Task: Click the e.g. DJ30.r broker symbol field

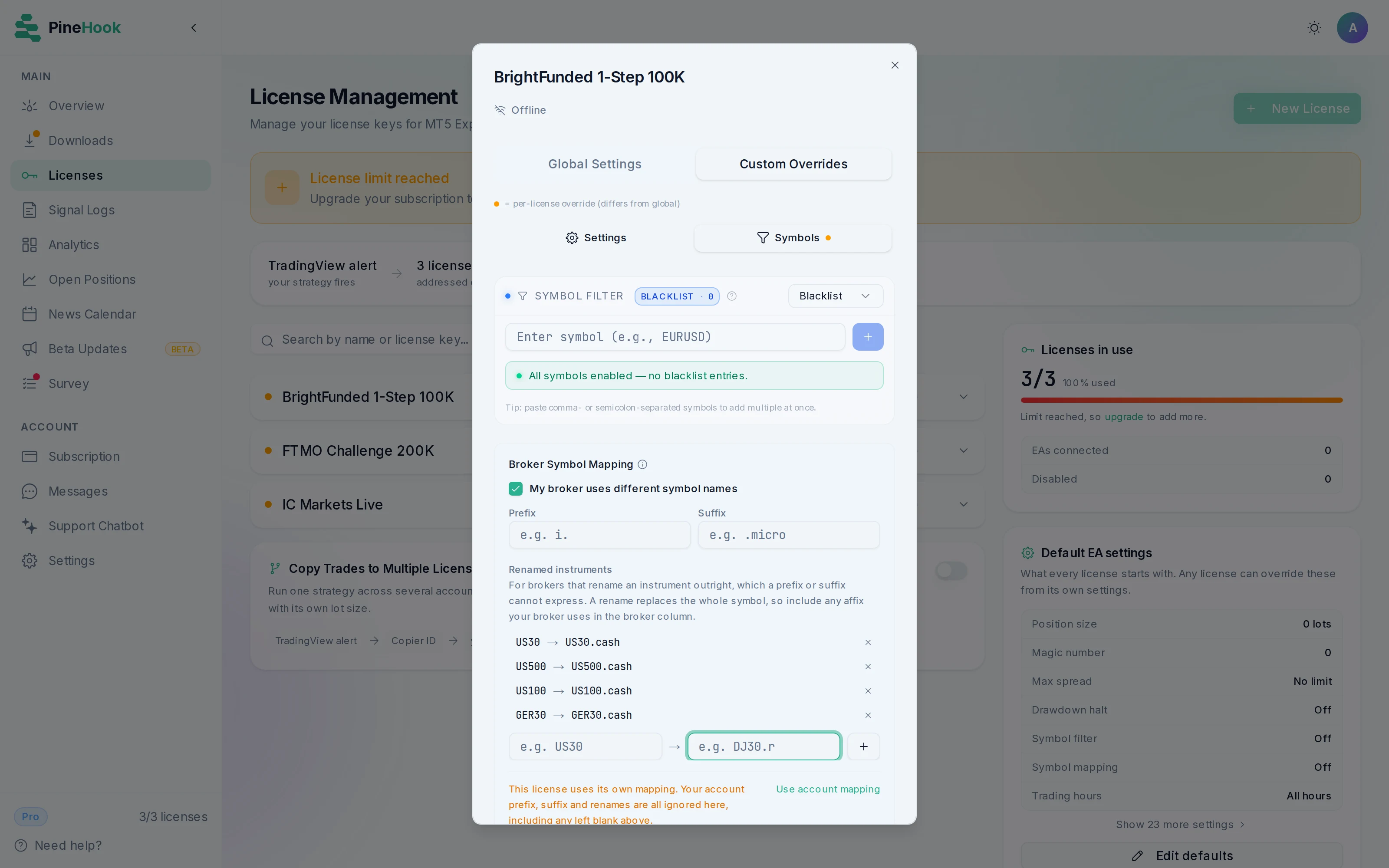Action: (764, 746)
